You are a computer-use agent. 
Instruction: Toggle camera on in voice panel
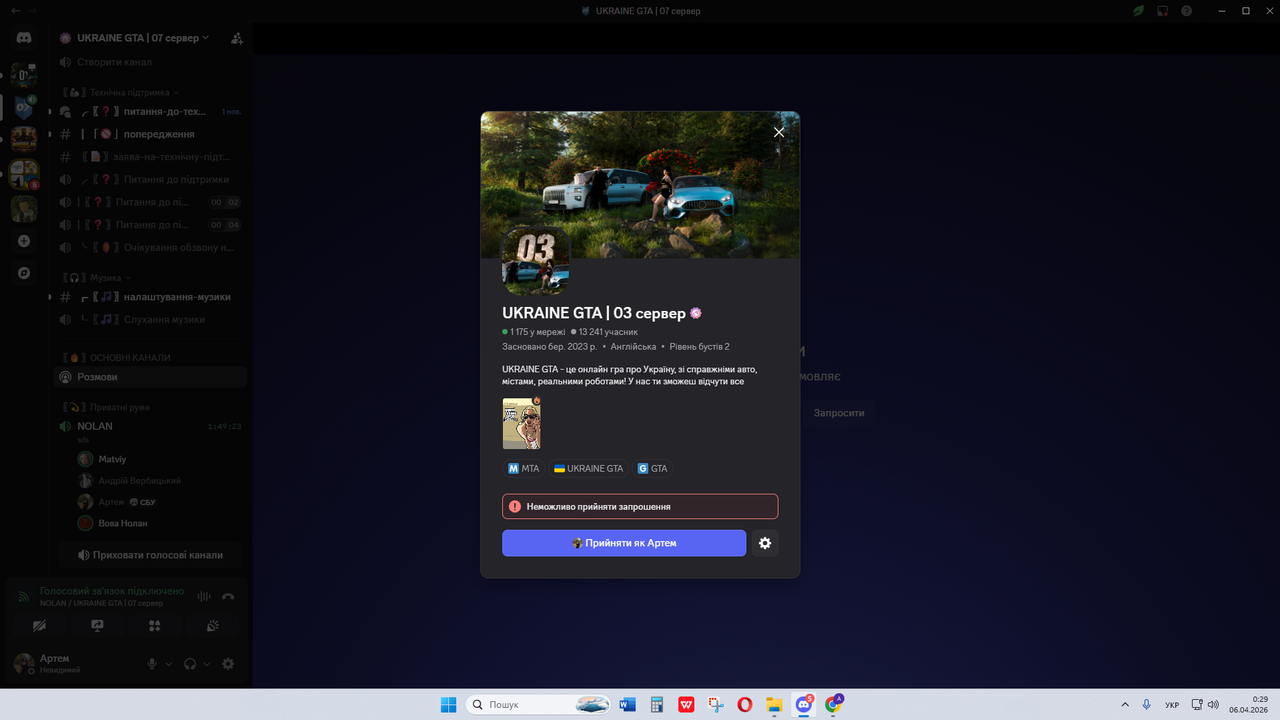(39, 626)
